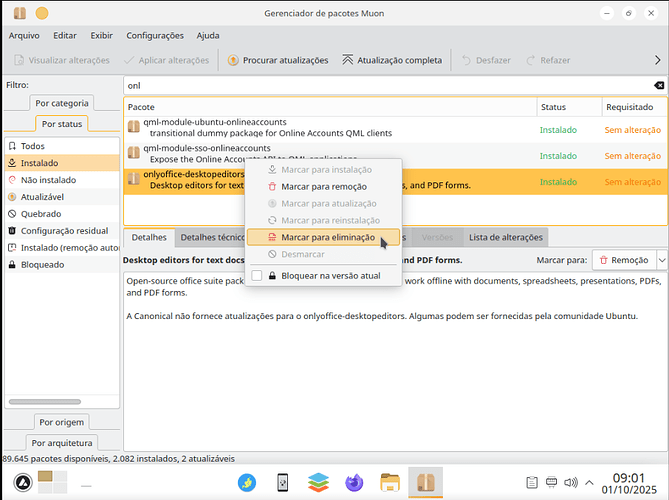Expand the Por categoria filter section
669x500 pixels.
tap(62, 103)
